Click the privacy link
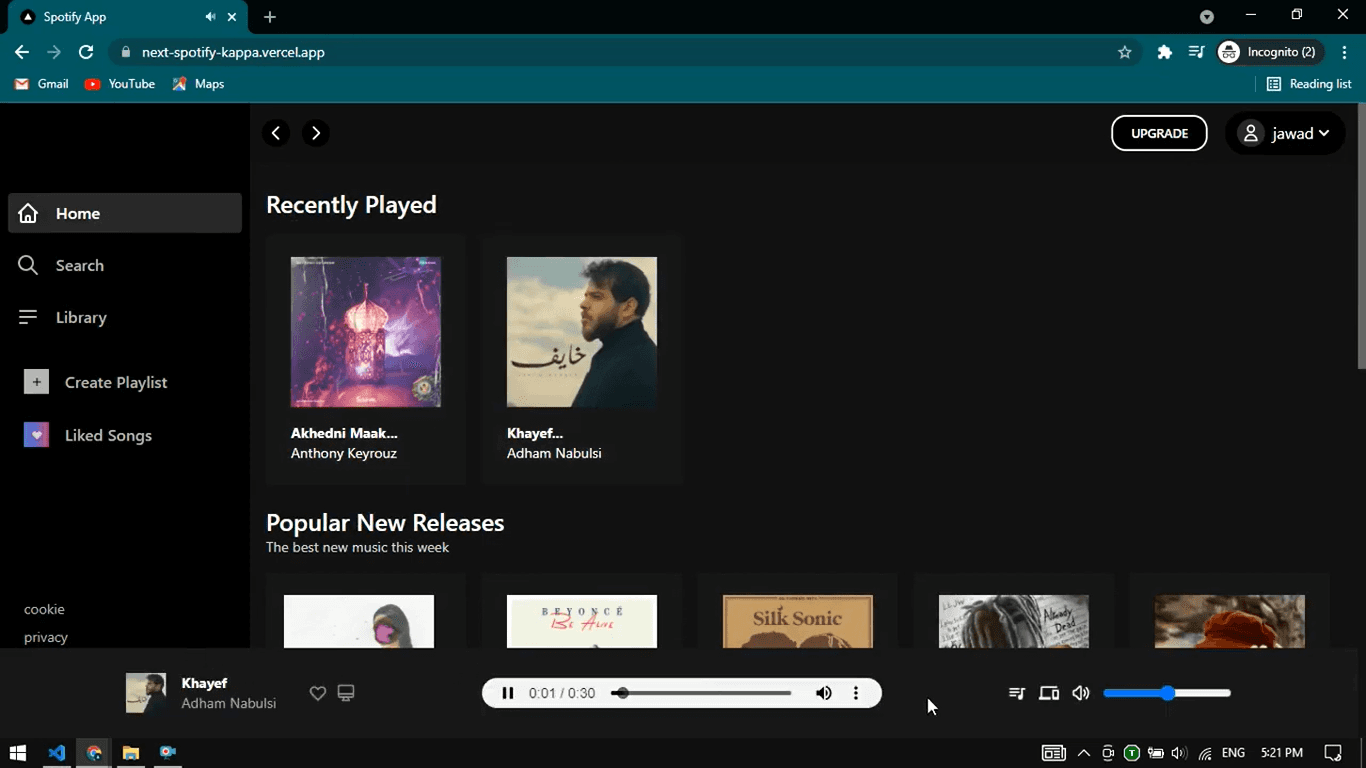The height and width of the screenshot is (768, 1366). (46, 637)
